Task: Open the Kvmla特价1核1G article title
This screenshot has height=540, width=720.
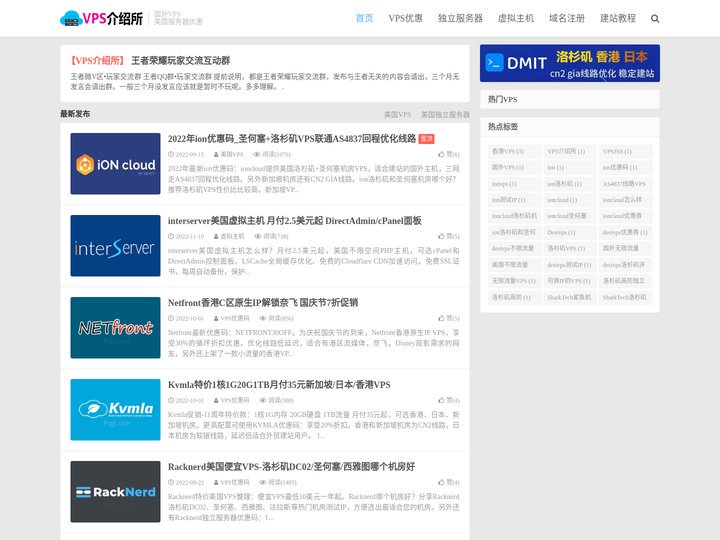Action: coord(279,385)
